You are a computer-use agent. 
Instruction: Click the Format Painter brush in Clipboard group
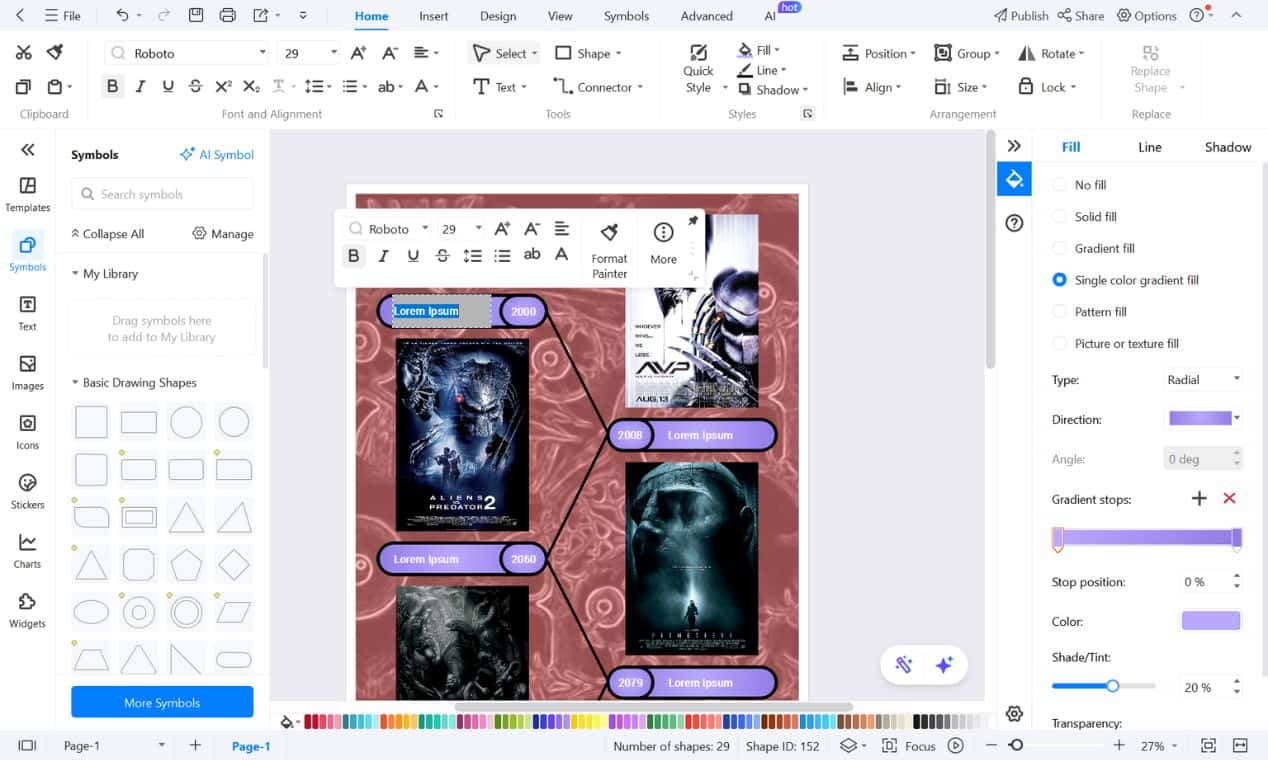55,53
